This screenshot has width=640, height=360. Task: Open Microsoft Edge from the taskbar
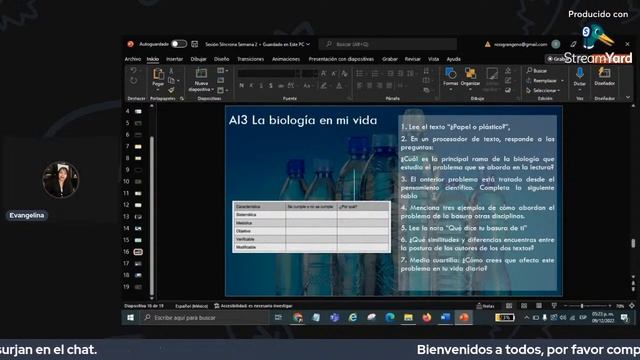click(x=390, y=318)
